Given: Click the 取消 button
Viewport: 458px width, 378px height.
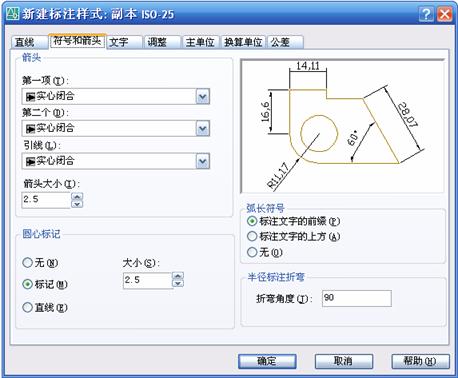Looking at the screenshot, I should [x=344, y=361].
